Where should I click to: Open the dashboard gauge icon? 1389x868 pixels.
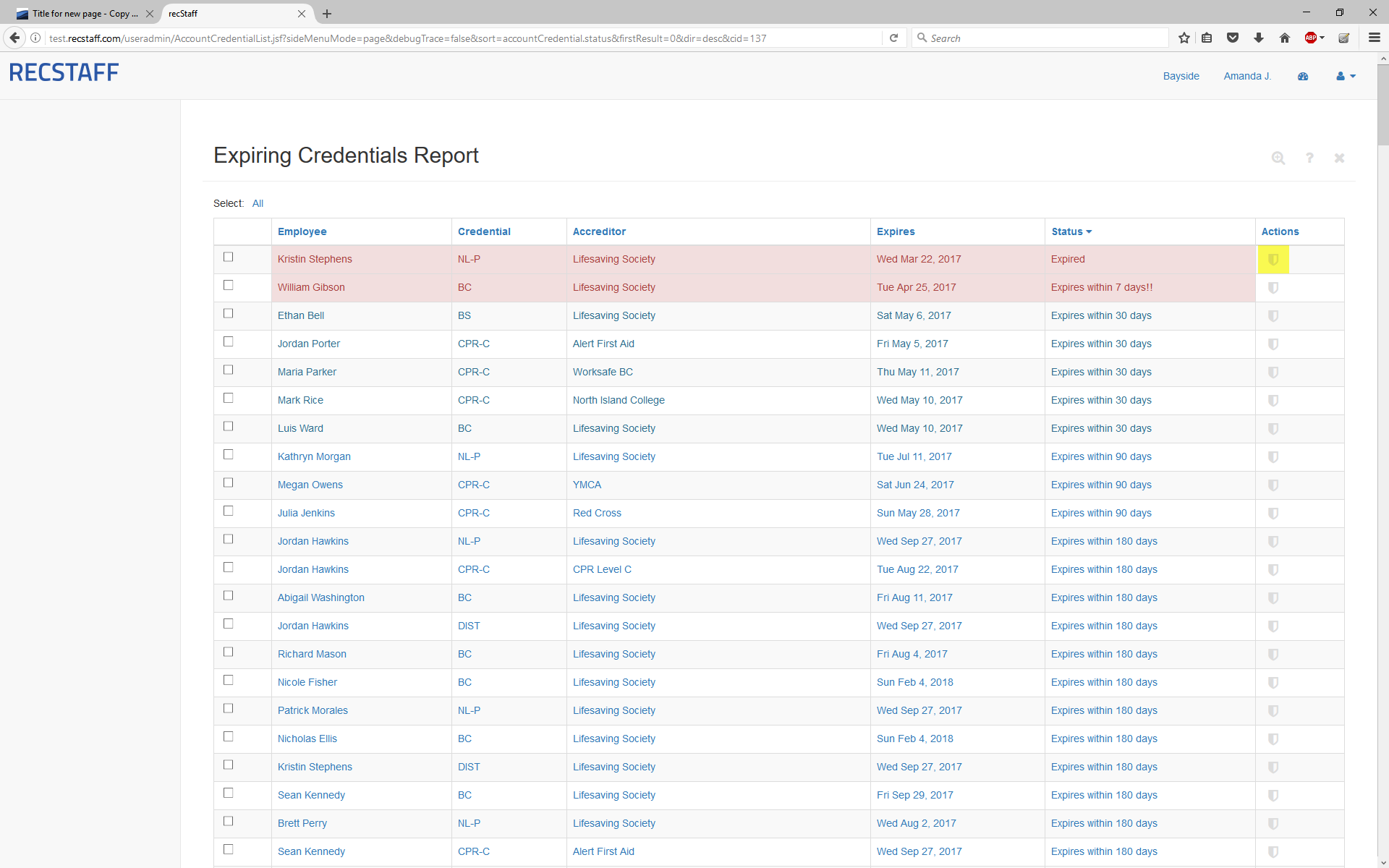pos(1303,76)
